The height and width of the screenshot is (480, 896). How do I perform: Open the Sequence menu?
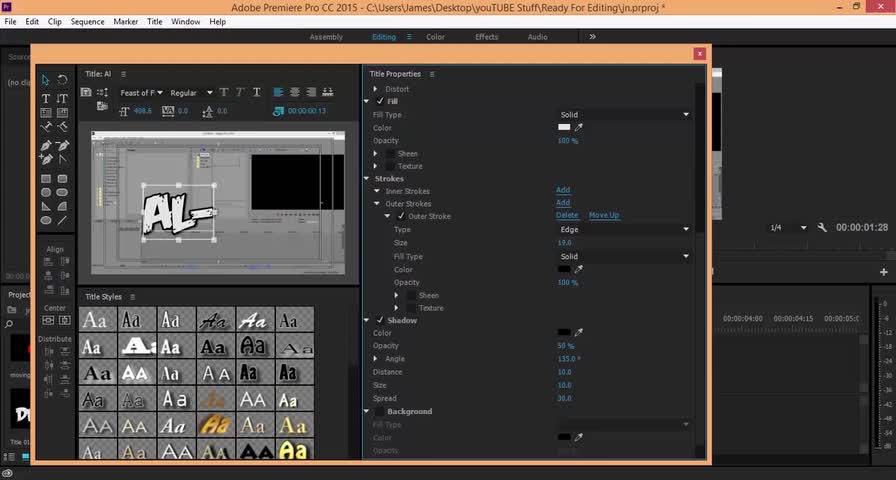click(x=87, y=22)
